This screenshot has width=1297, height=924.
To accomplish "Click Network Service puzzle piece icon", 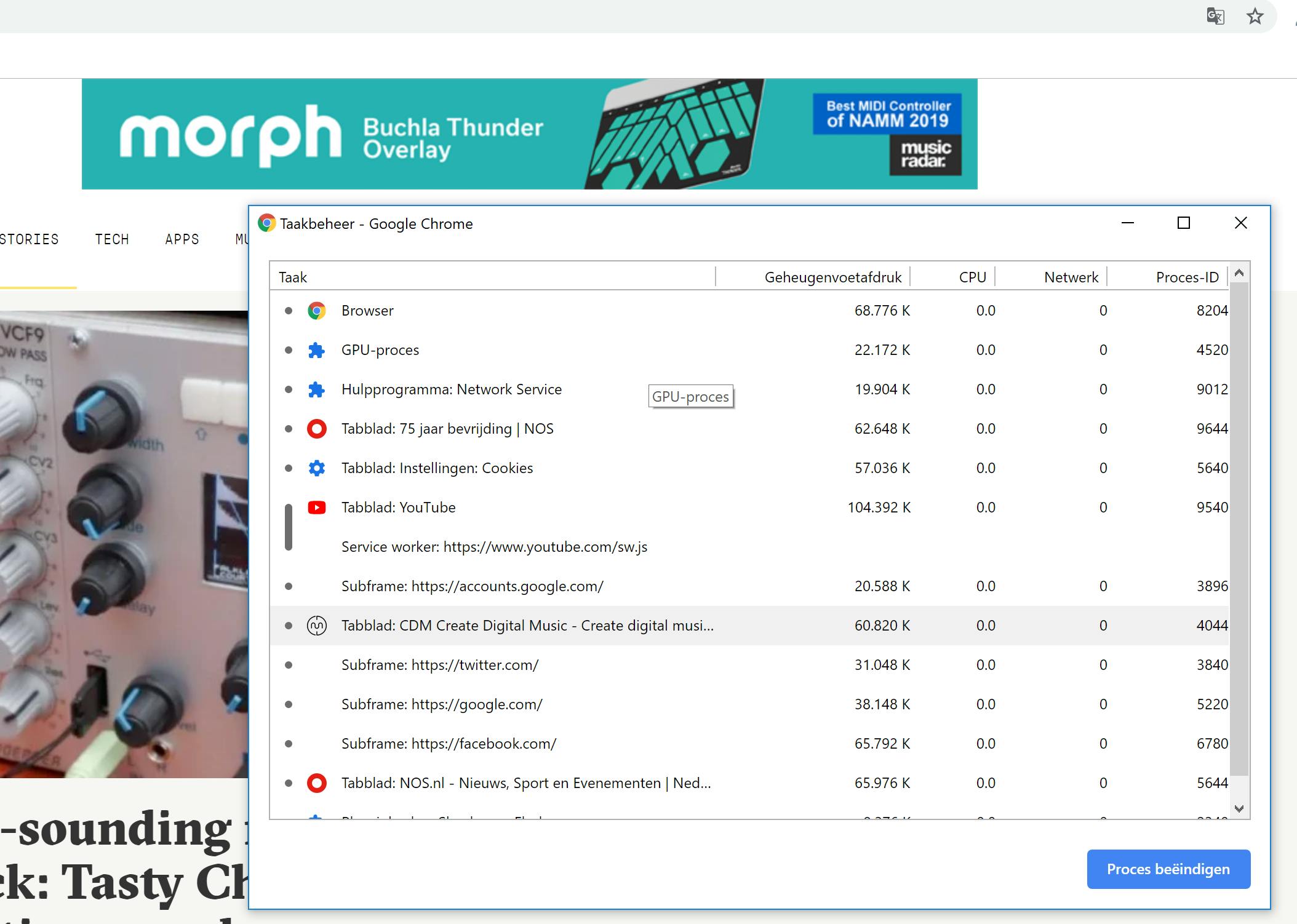I will click(x=316, y=389).
